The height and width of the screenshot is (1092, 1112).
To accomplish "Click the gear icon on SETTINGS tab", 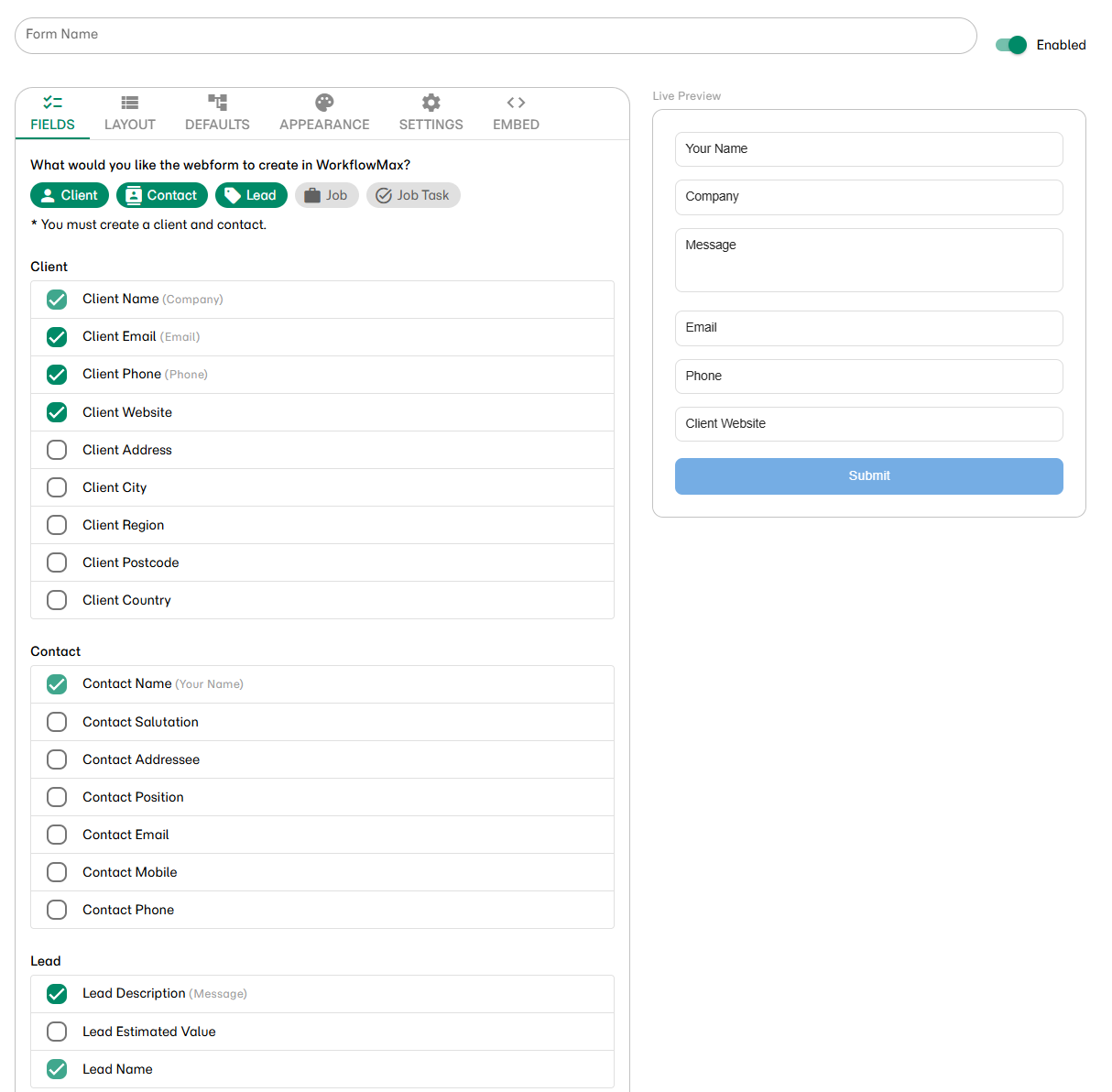I will [x=431, y=101].
